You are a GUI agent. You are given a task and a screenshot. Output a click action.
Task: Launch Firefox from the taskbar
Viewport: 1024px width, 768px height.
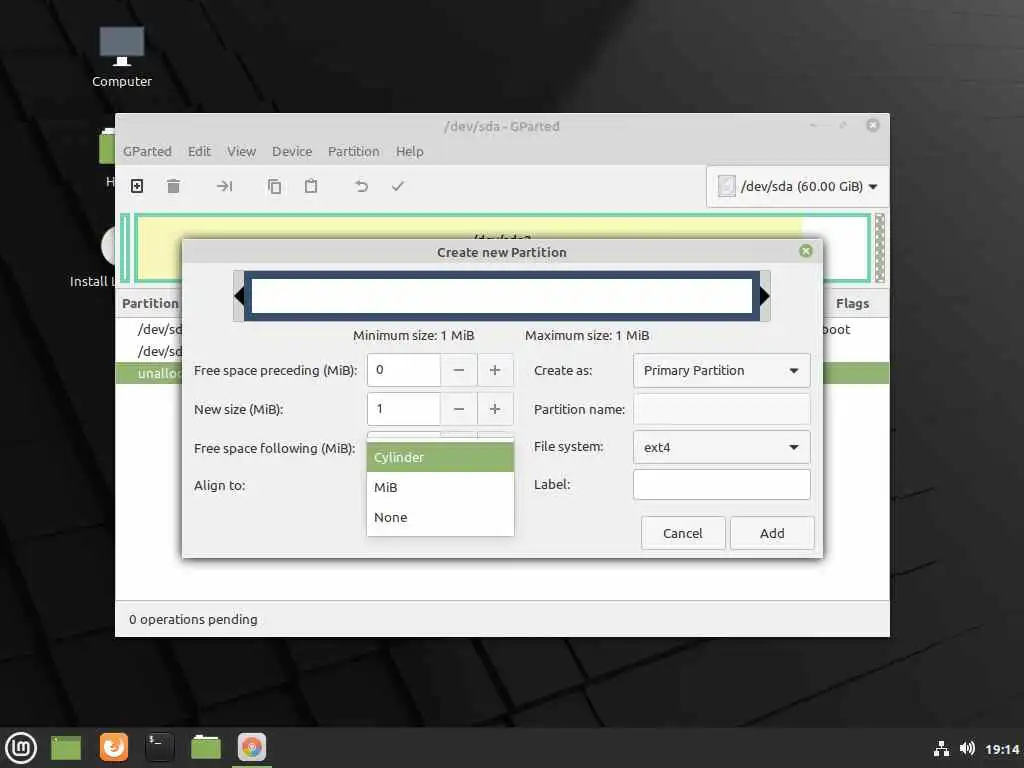click(114, 747)
